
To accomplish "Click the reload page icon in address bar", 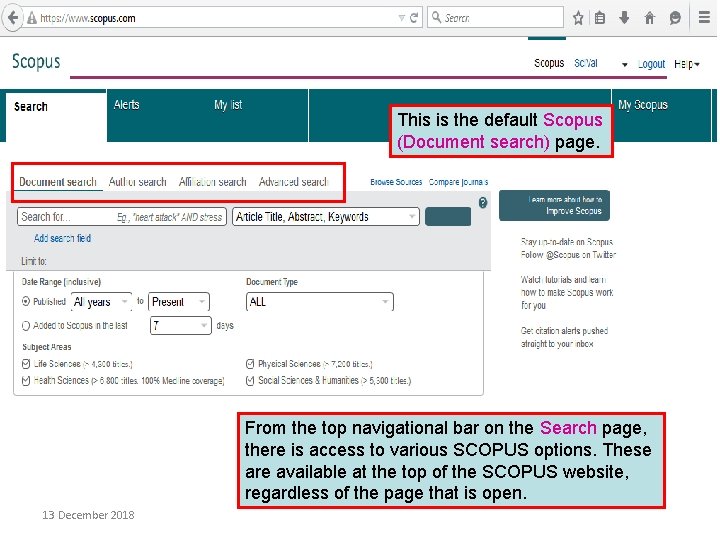I will coord(414,18).
